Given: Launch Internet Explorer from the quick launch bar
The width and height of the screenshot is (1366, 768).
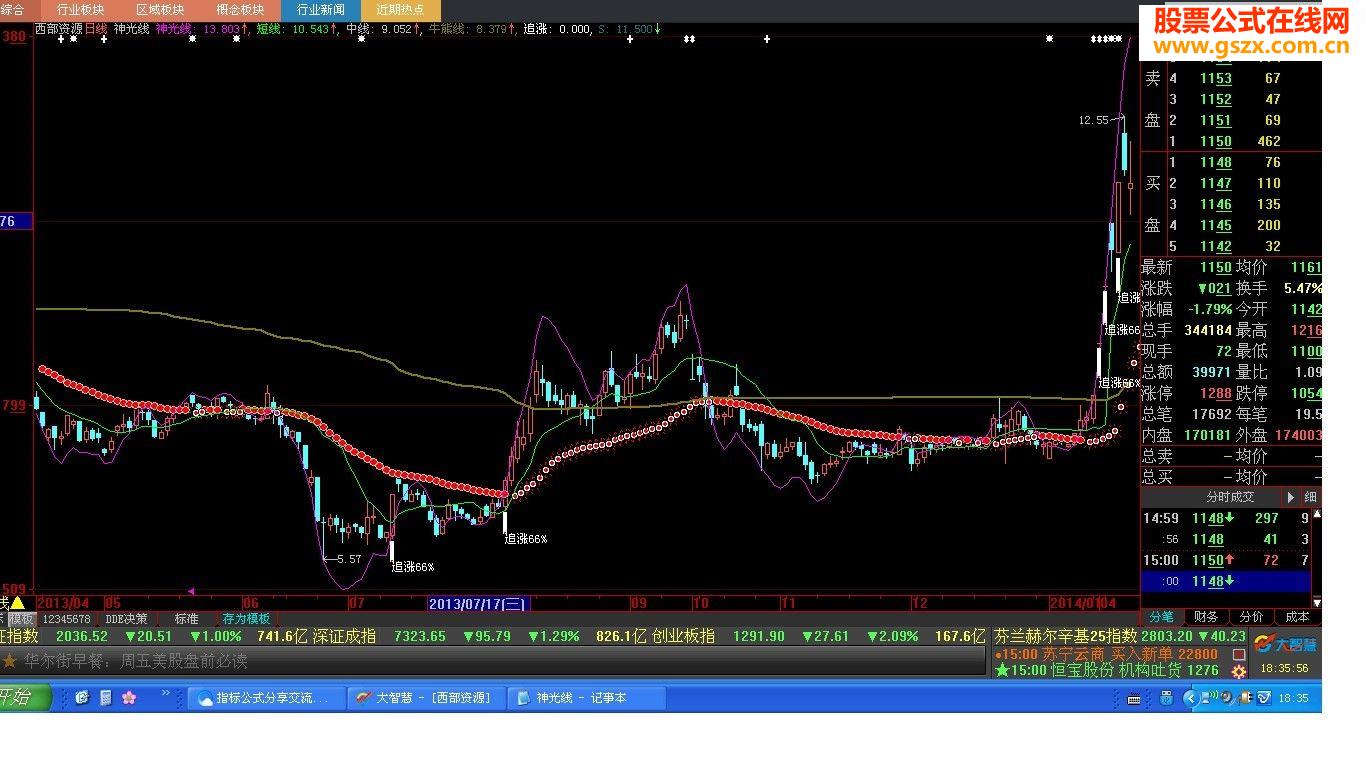Looking at the screenshot, I should pos(82,697).
